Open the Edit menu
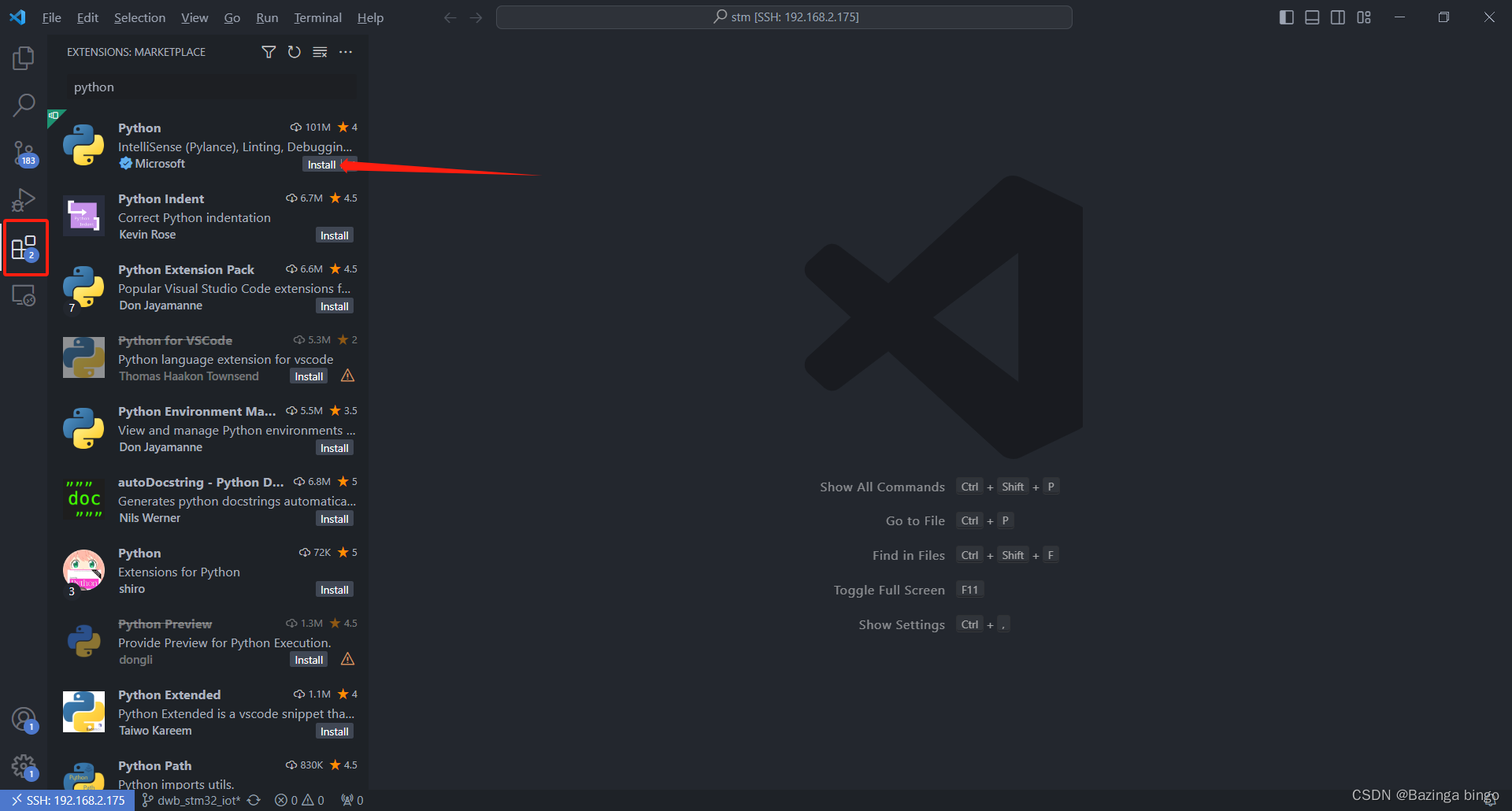 (x=87, y=17)
